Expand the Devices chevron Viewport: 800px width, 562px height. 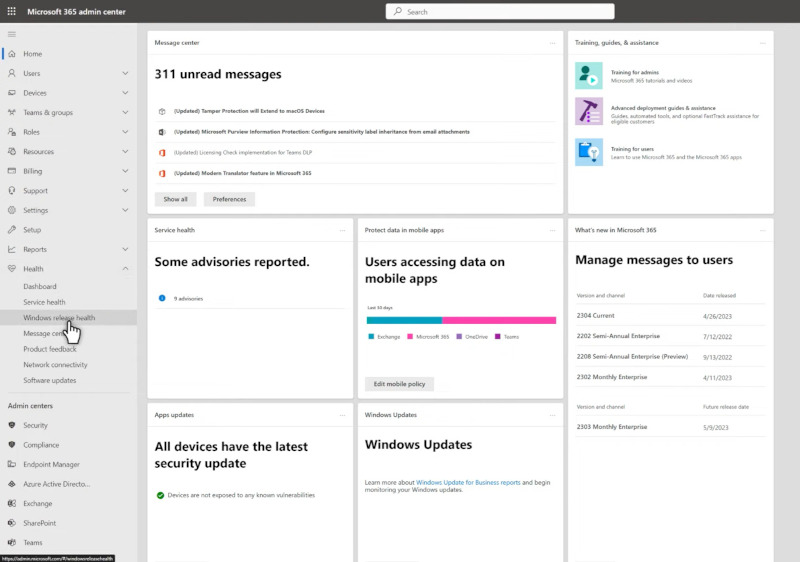(125, 93)
